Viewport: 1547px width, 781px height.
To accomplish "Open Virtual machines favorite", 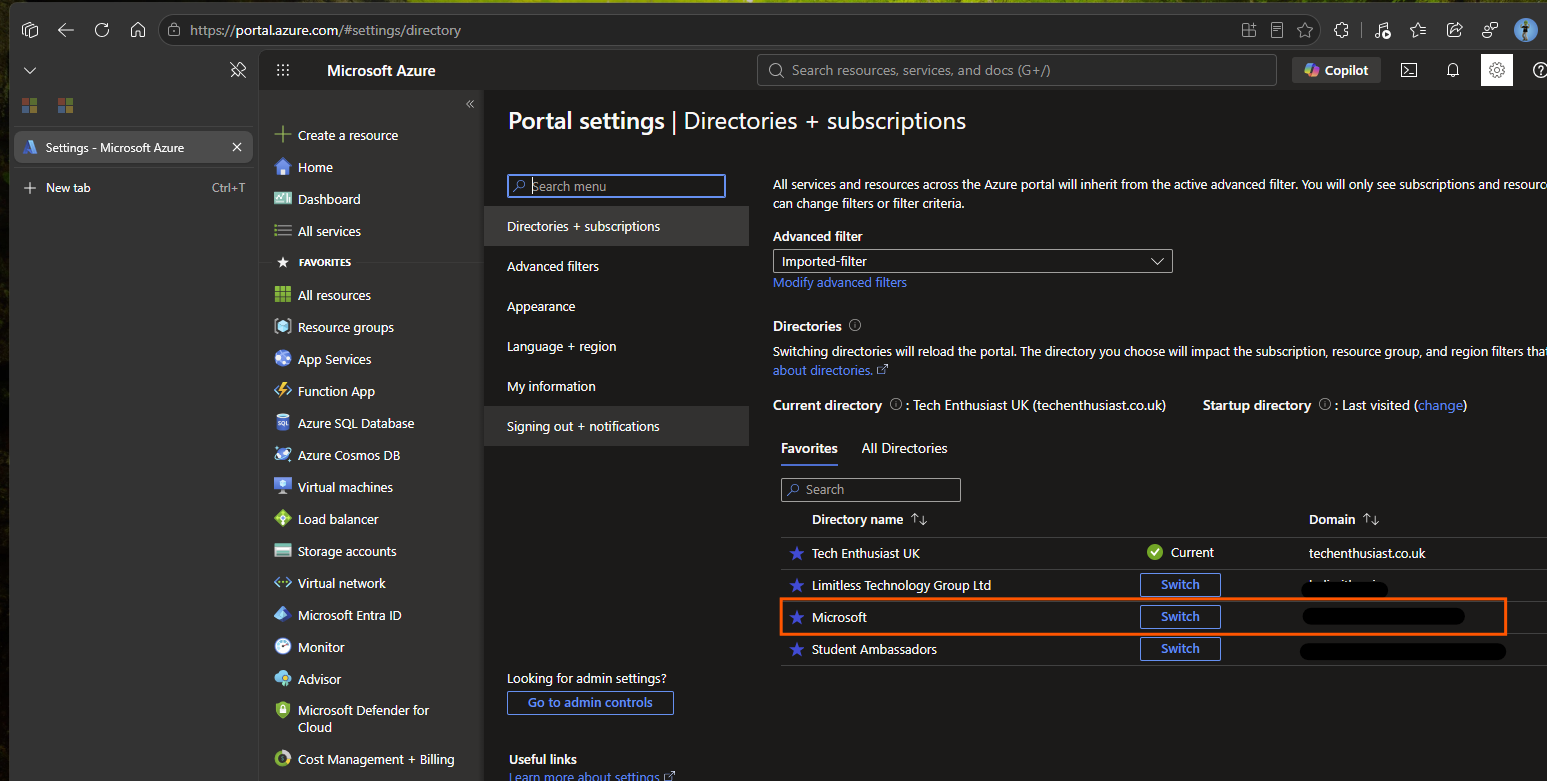I will tap(333, 487).
